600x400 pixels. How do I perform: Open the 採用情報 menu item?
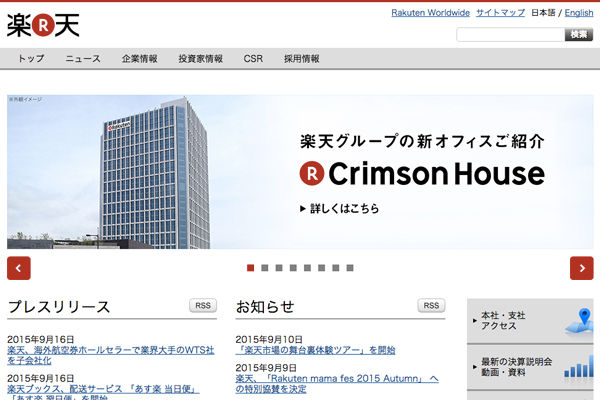click(x=302, y=59)
